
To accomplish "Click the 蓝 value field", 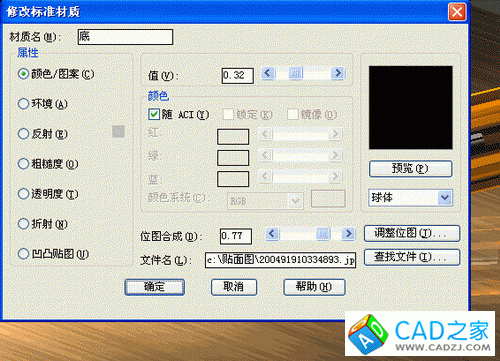I will [233, 179].
